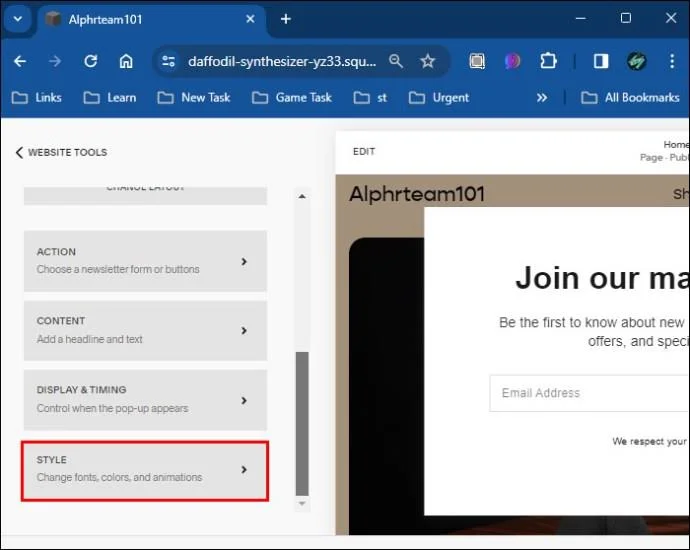Expand the Content row chevron
Image resolution: width=690 pixels, height=550 pixels.
pyautogui.click(x=244, y=330)
